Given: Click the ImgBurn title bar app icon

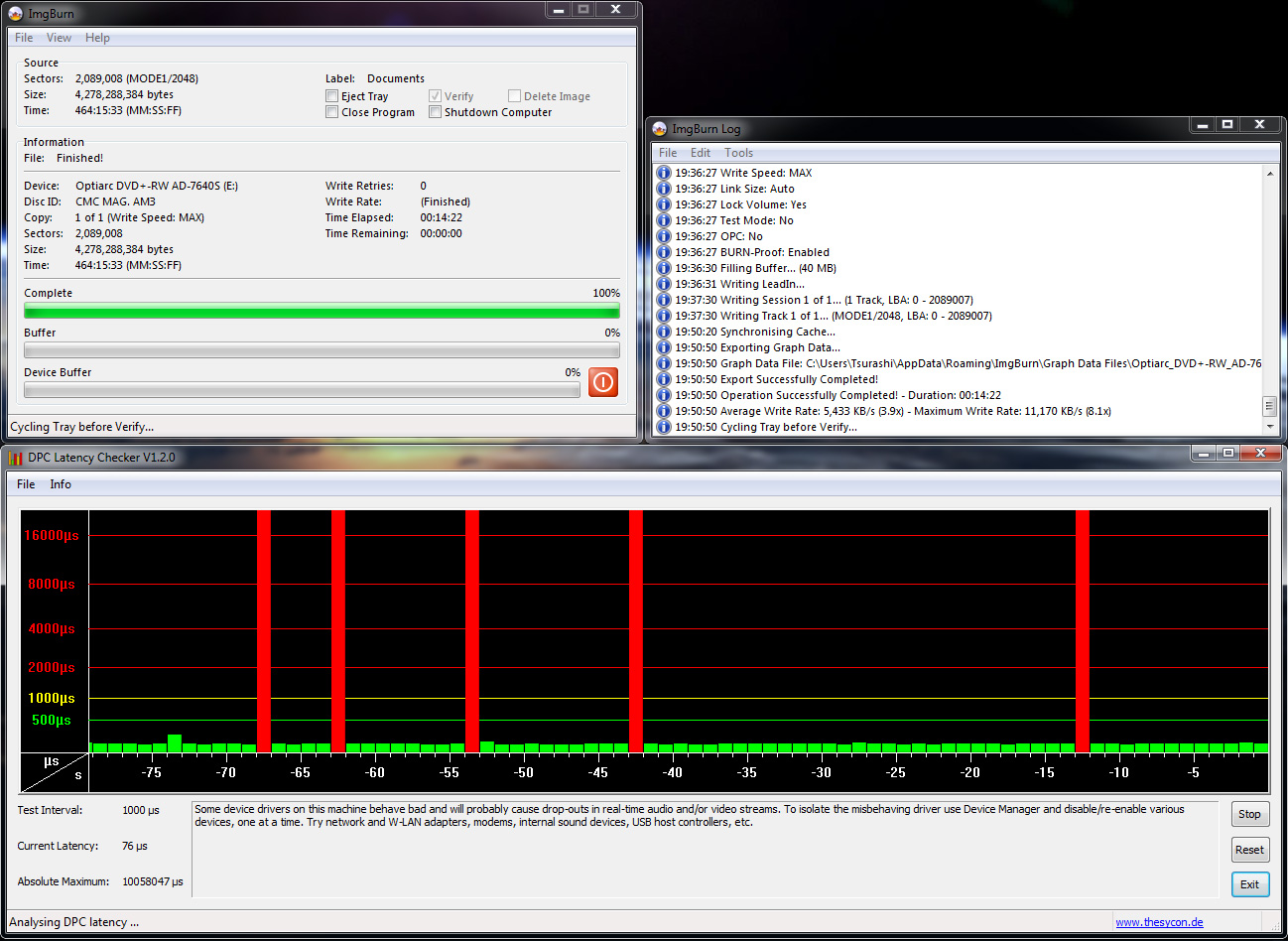Looking at the screenshot, I should click(x=15, y=14).
